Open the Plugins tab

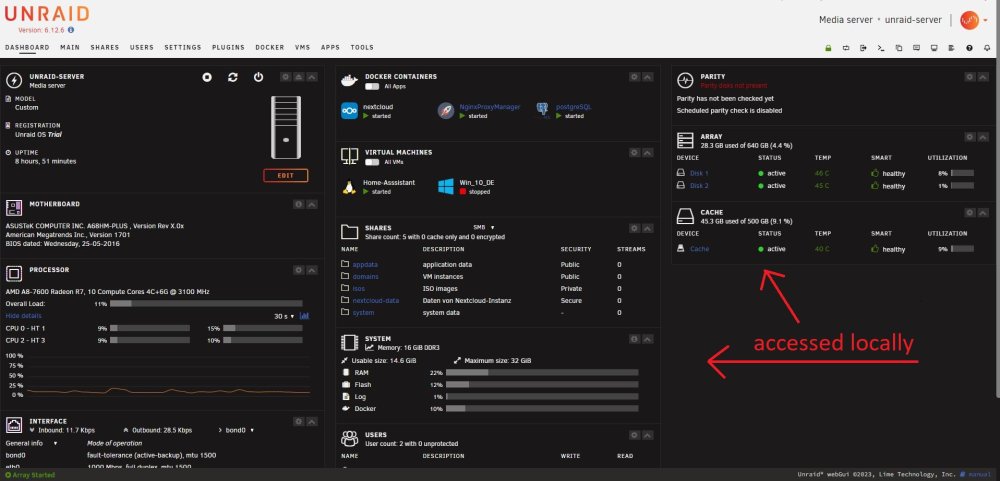pyautogui.click(x=228, y=48)
